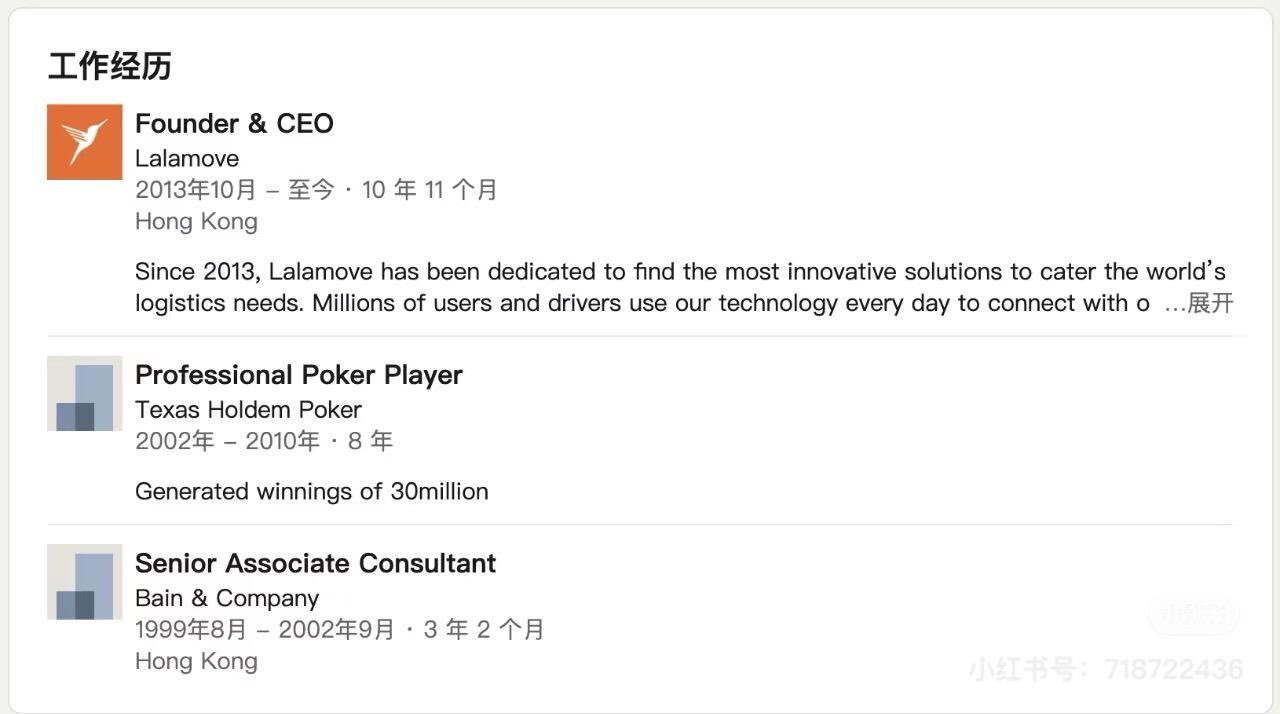This screenshot has width=1280, height=714.
Task: Click the 2013年10月 – 至今 date range
Action: pyautogui.click(x=234, y=190)
